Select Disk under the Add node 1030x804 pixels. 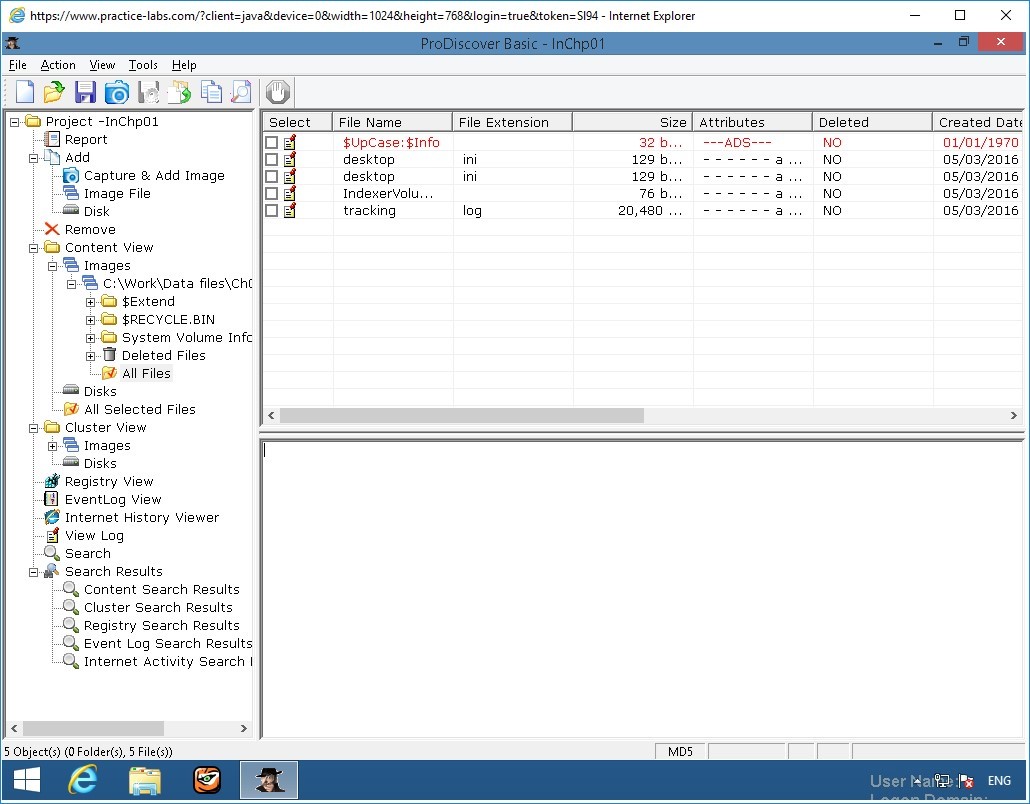tap(97, 212)
